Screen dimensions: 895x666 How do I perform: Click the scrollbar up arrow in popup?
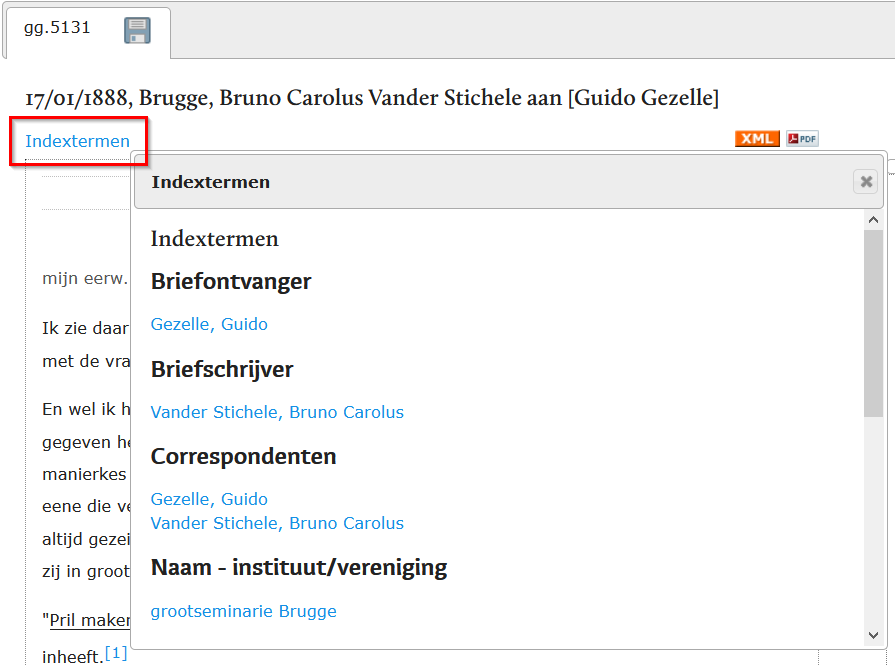click(x=873, y=220)
